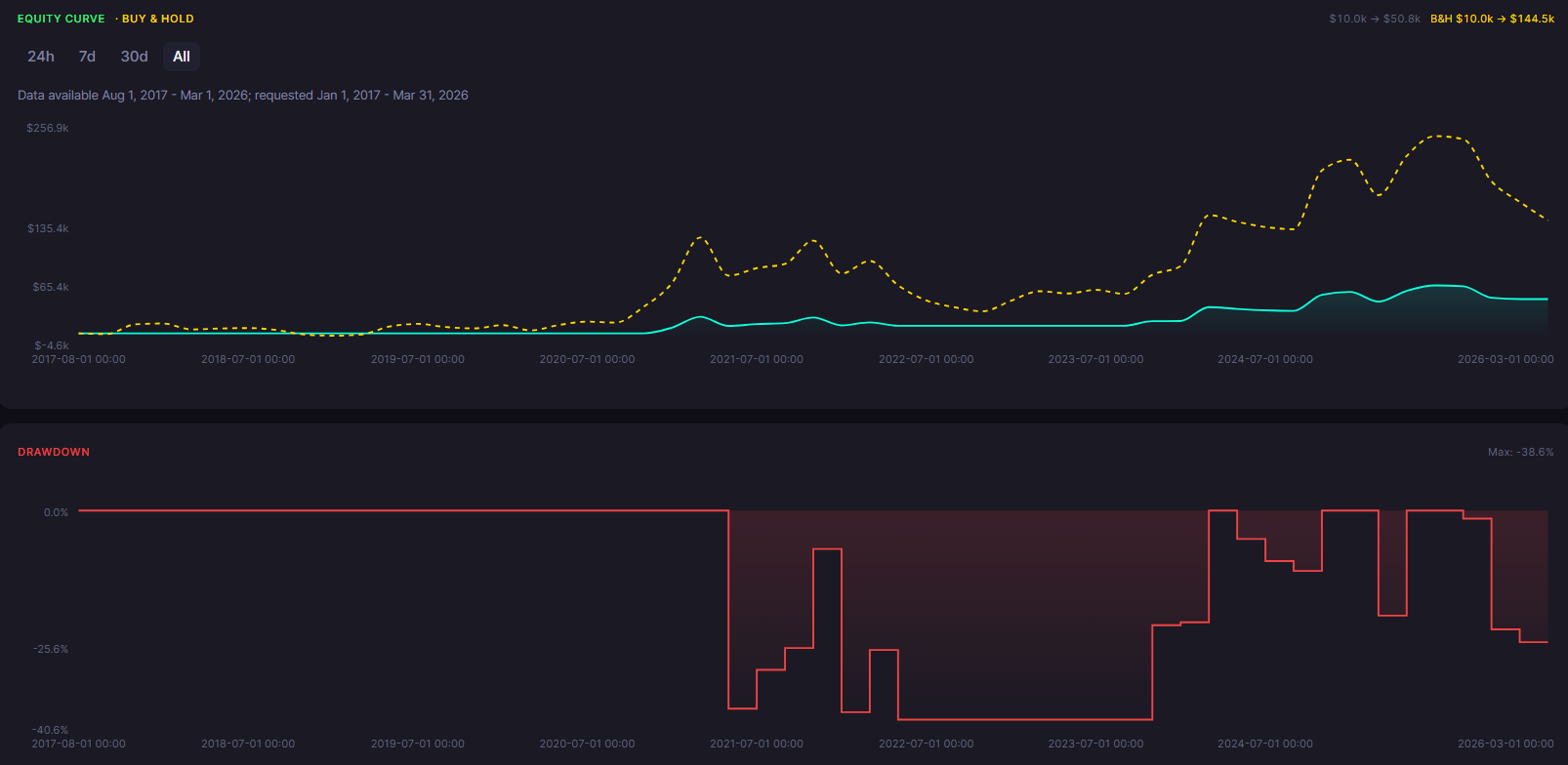The width and height of the screenshot is (1568, 765).
Task: Choose the 30d time range tab
Action: coord(134,57)
